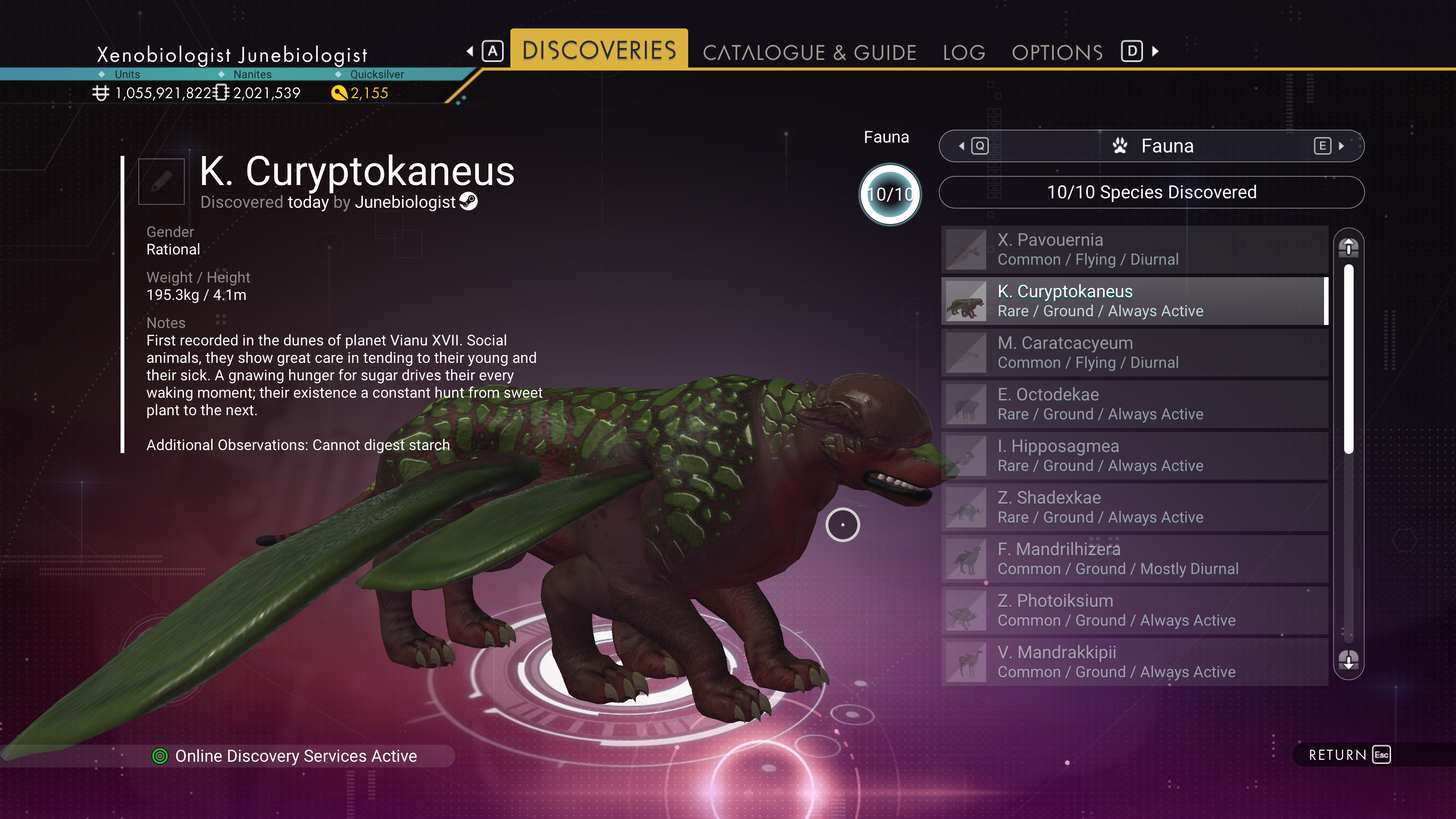Open the Log tab

(x=964, y=53)
